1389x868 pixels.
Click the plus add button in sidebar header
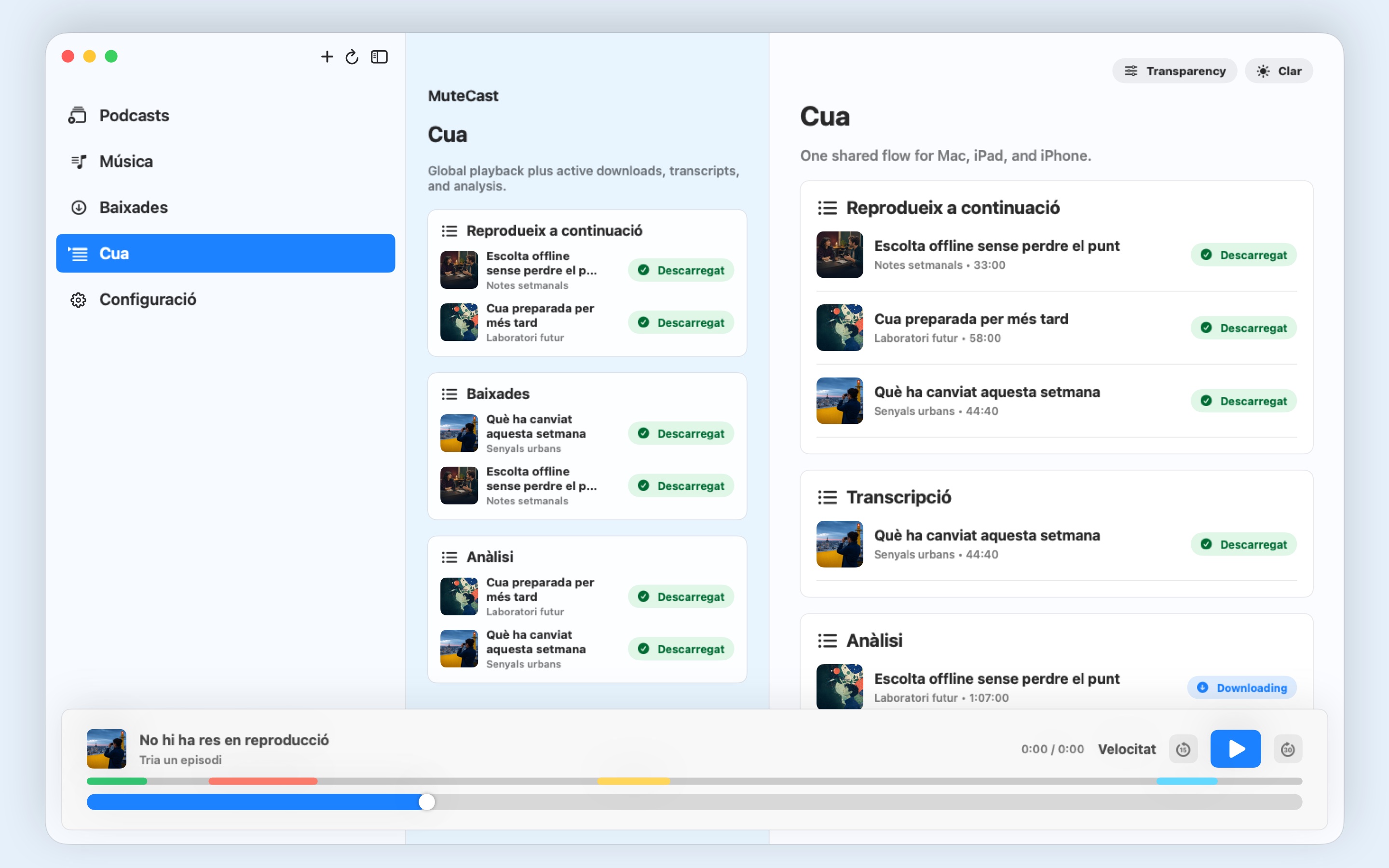tap(327, 56)
